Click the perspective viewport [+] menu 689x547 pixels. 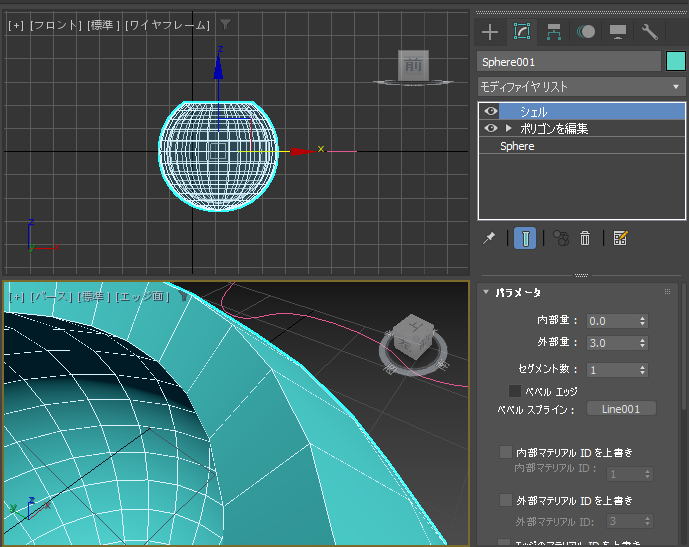click(17, 297)
